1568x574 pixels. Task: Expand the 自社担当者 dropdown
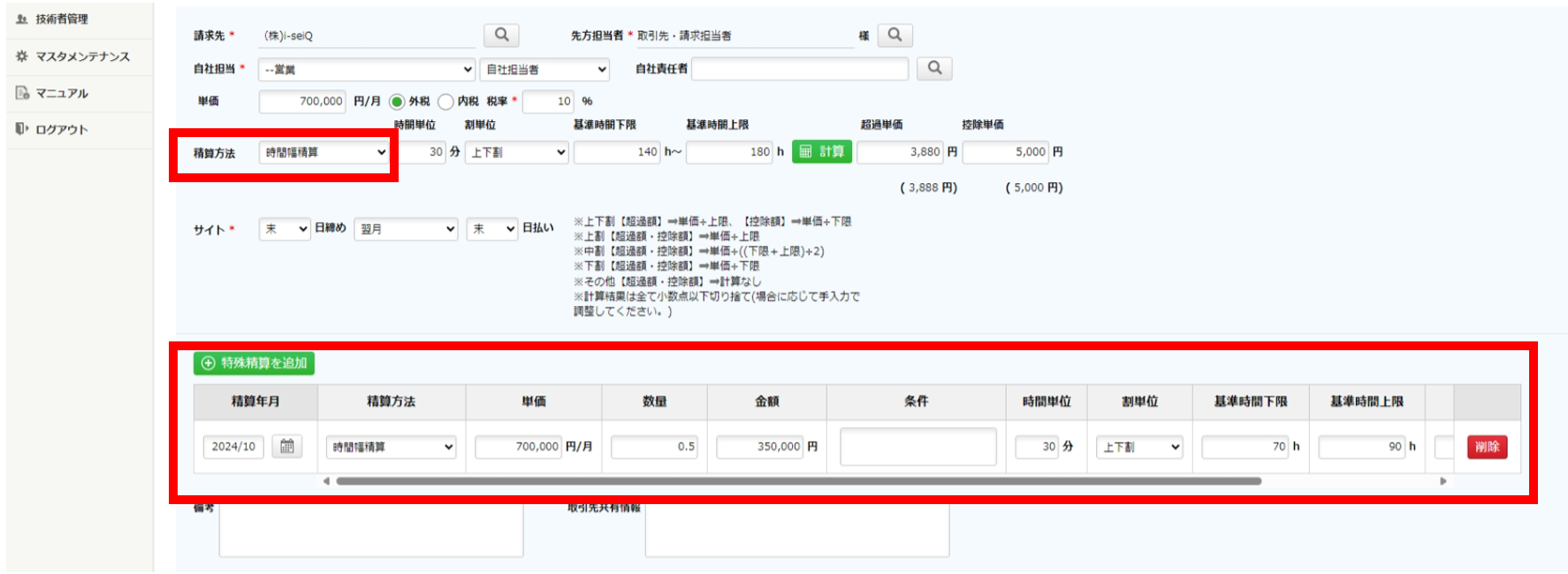545,69
